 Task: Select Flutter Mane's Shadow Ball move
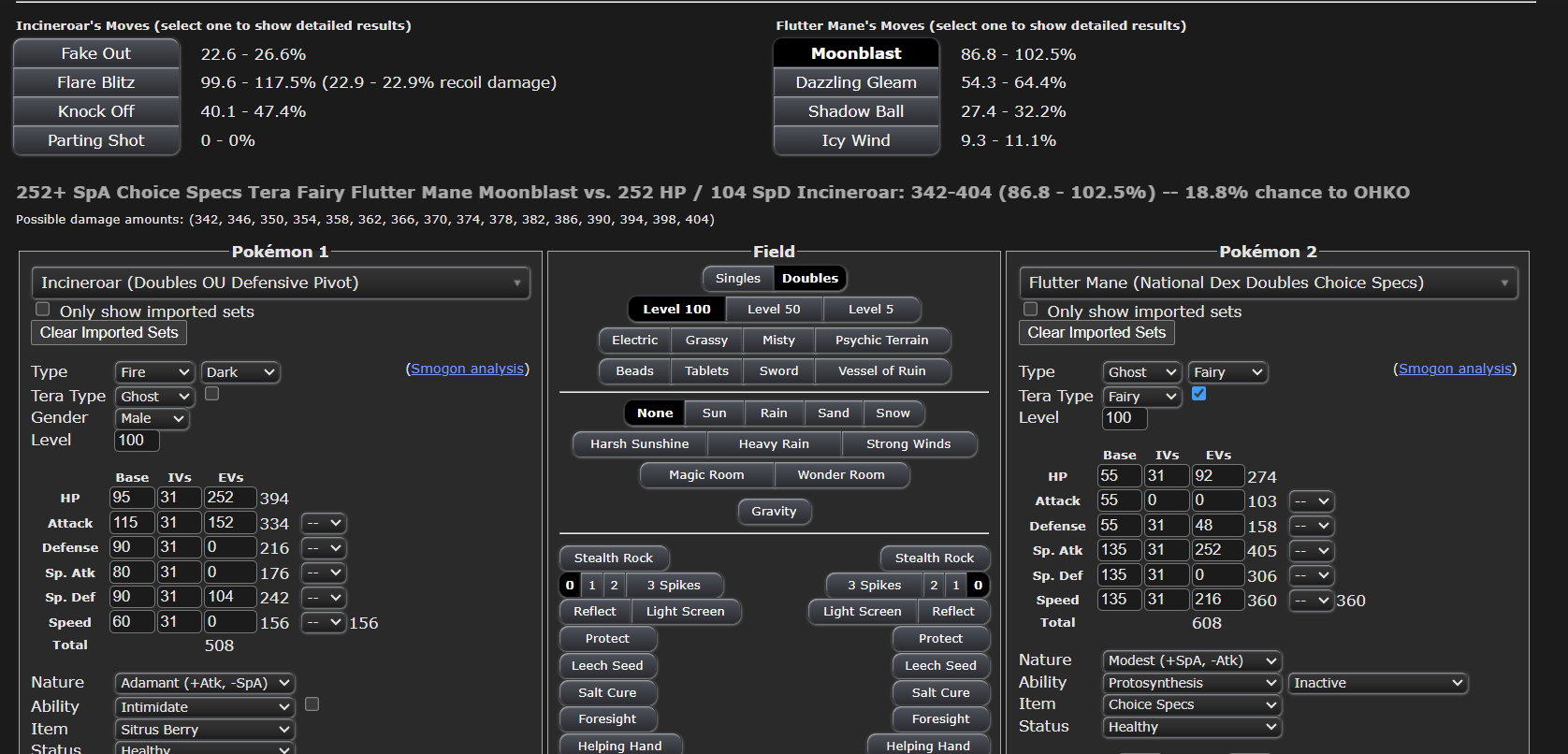click(856, 111)
